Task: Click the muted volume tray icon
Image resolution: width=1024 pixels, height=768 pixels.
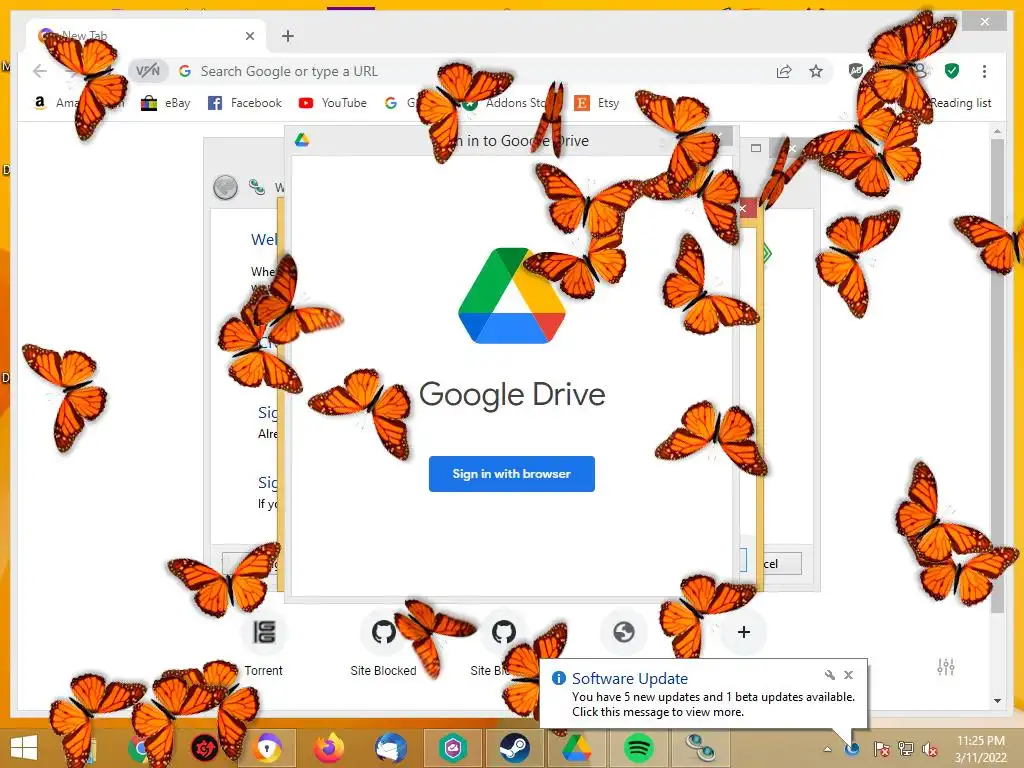Action: tap(929, 749)
